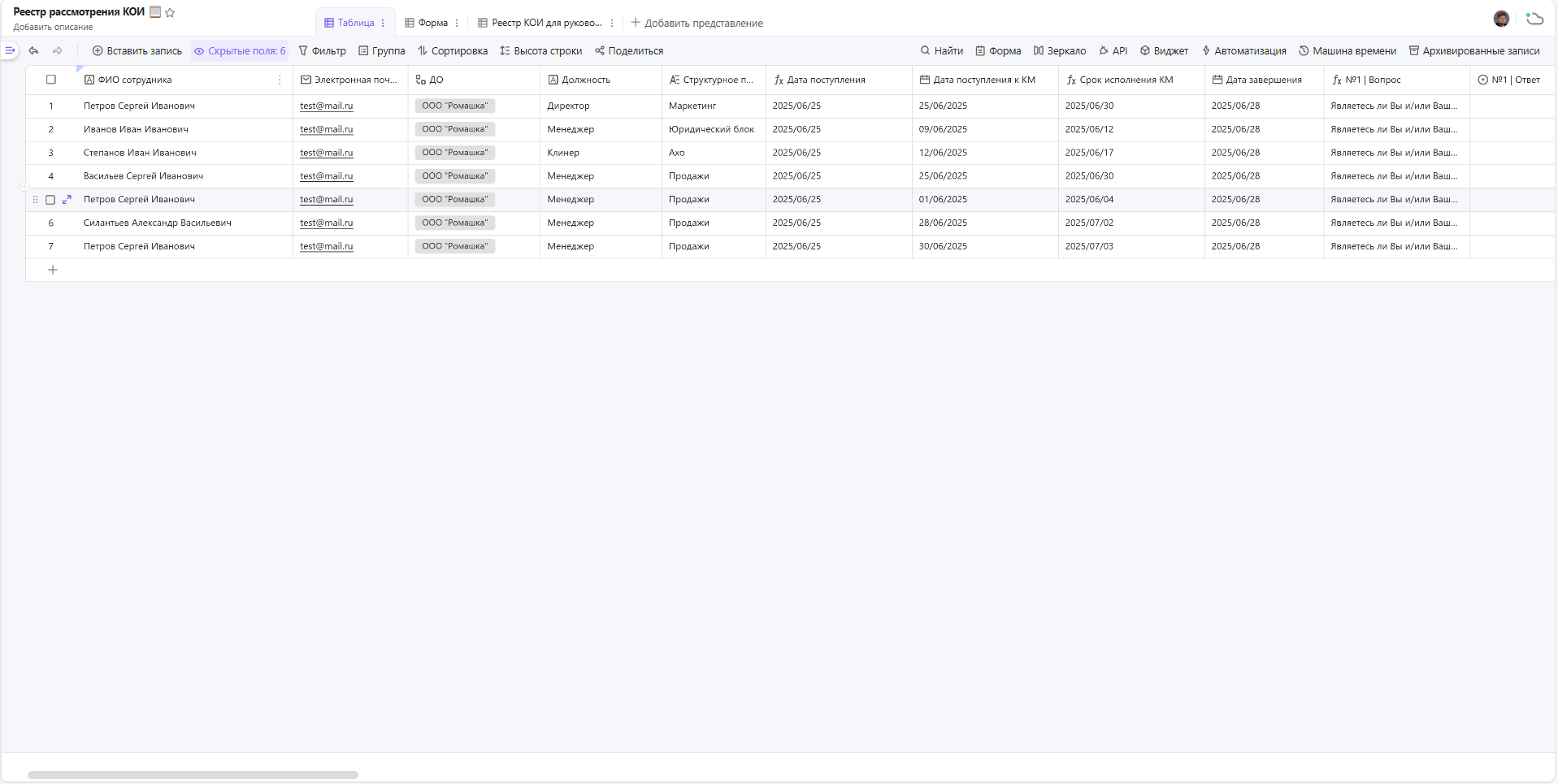Open the notebook icon next to table title

pos(155,11)
